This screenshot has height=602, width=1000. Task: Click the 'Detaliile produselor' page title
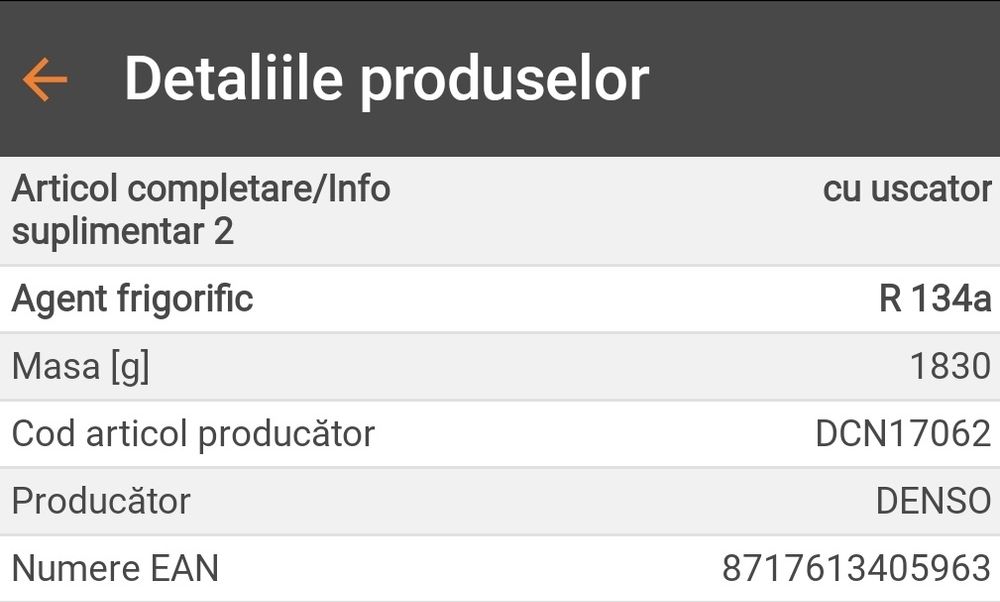[x=386, y=80]
